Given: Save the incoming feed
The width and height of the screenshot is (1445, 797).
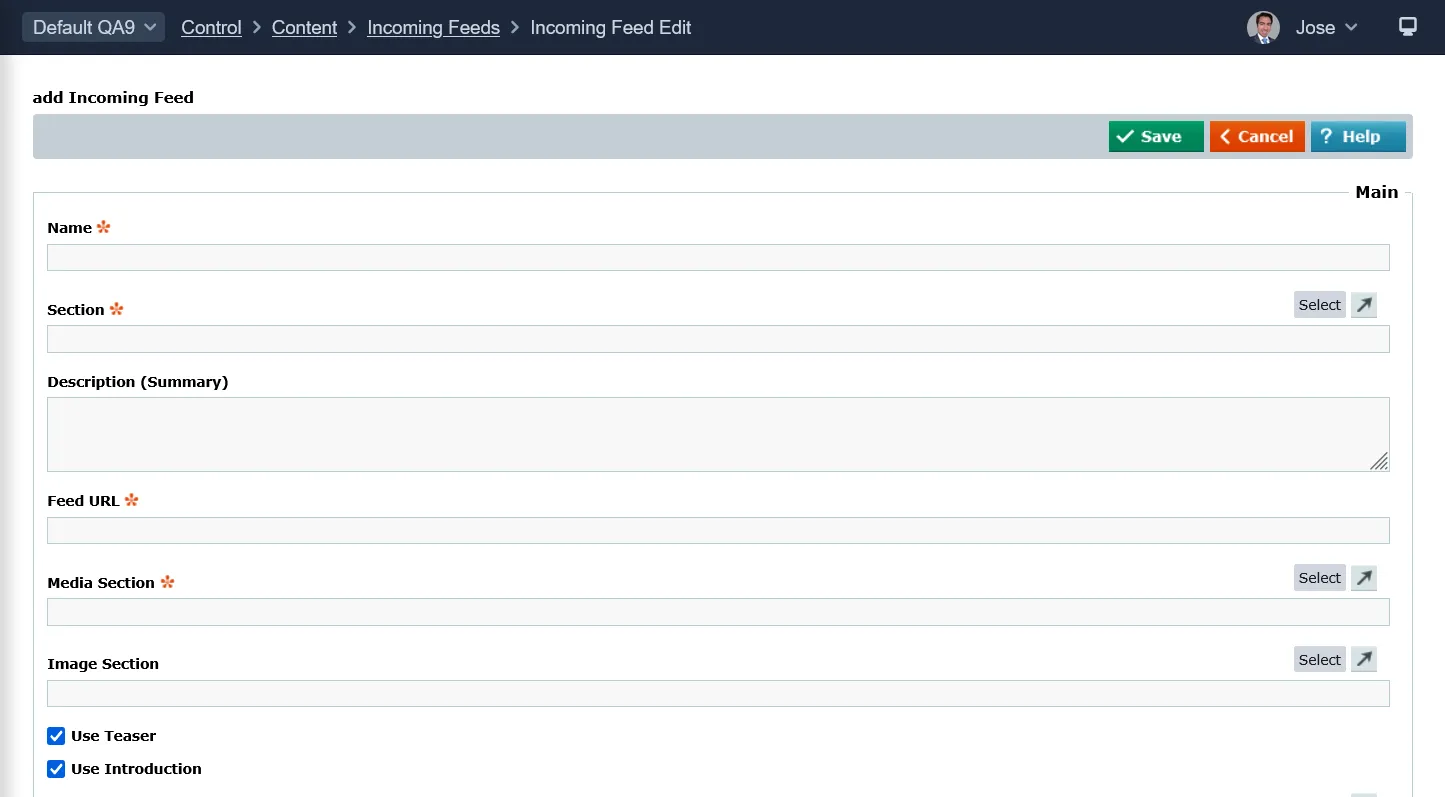Looking at the screenshot, I should tap(1155, 137).
